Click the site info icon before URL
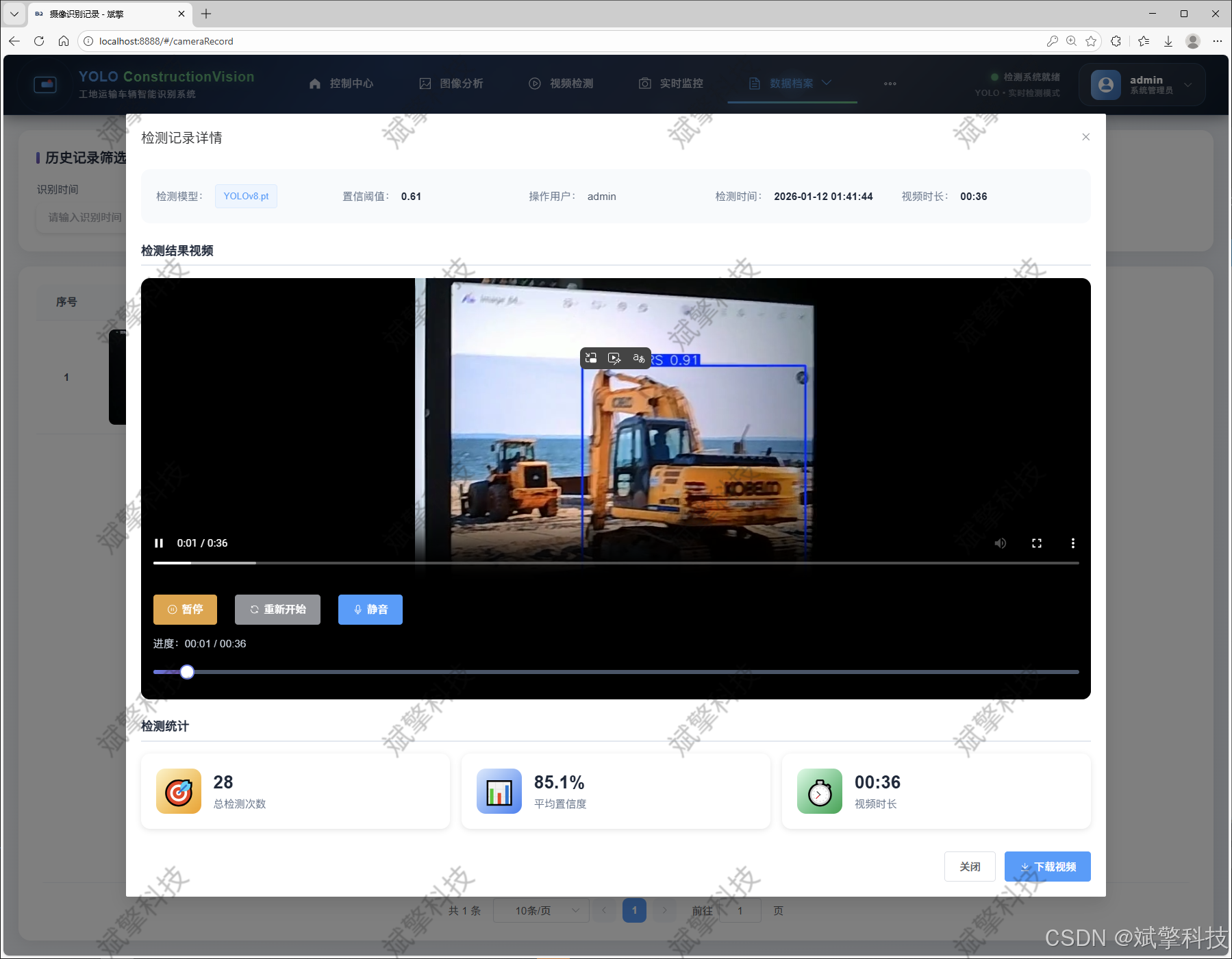The width and height of the screenshot is (1232, 959). [x=88, y=41]
